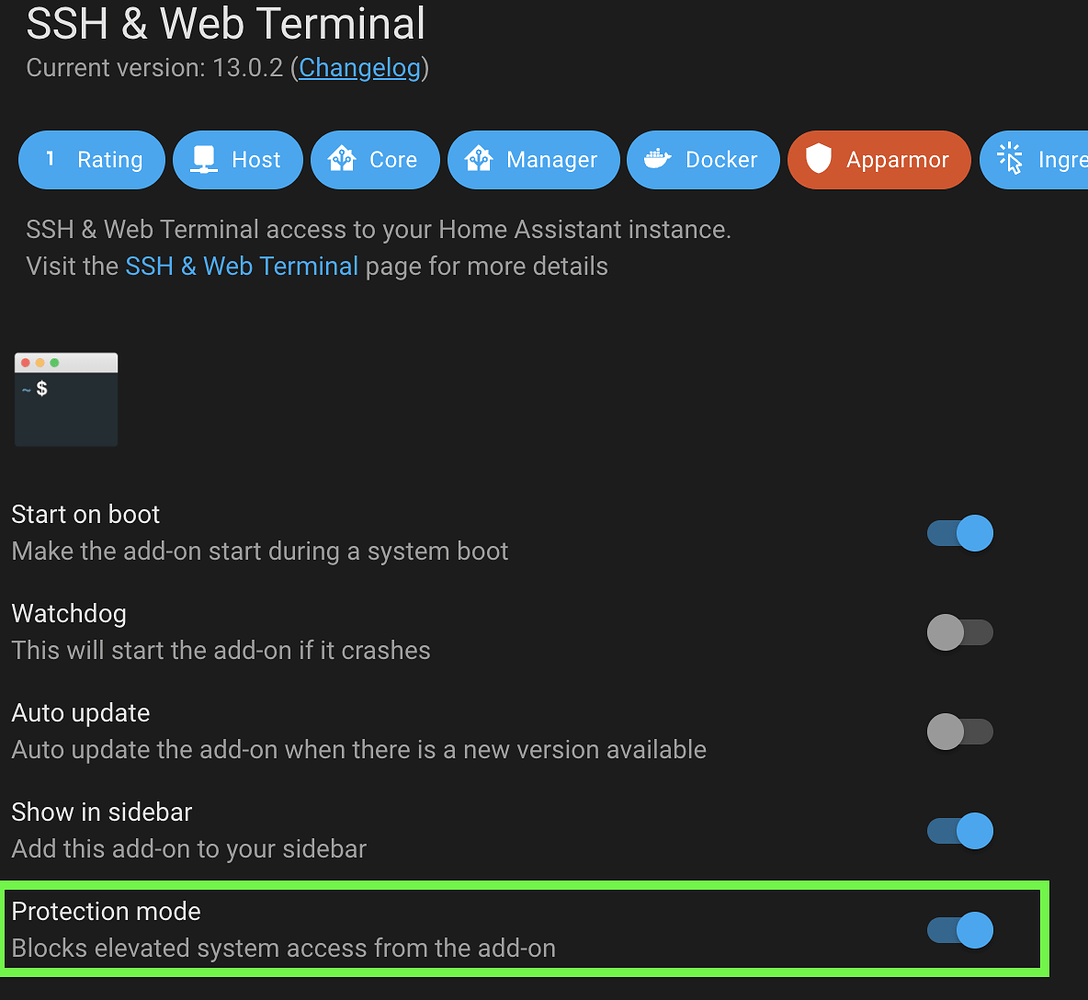This screenshot has height=1000, width=1088.
Task: Turn on the Auto update switch
Action: tap(960, 731)
